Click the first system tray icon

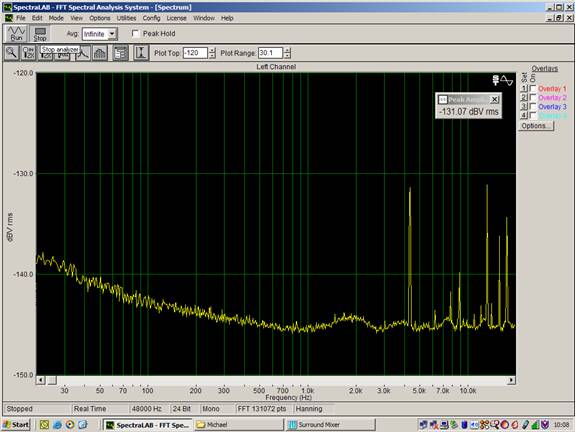(424, 425)
